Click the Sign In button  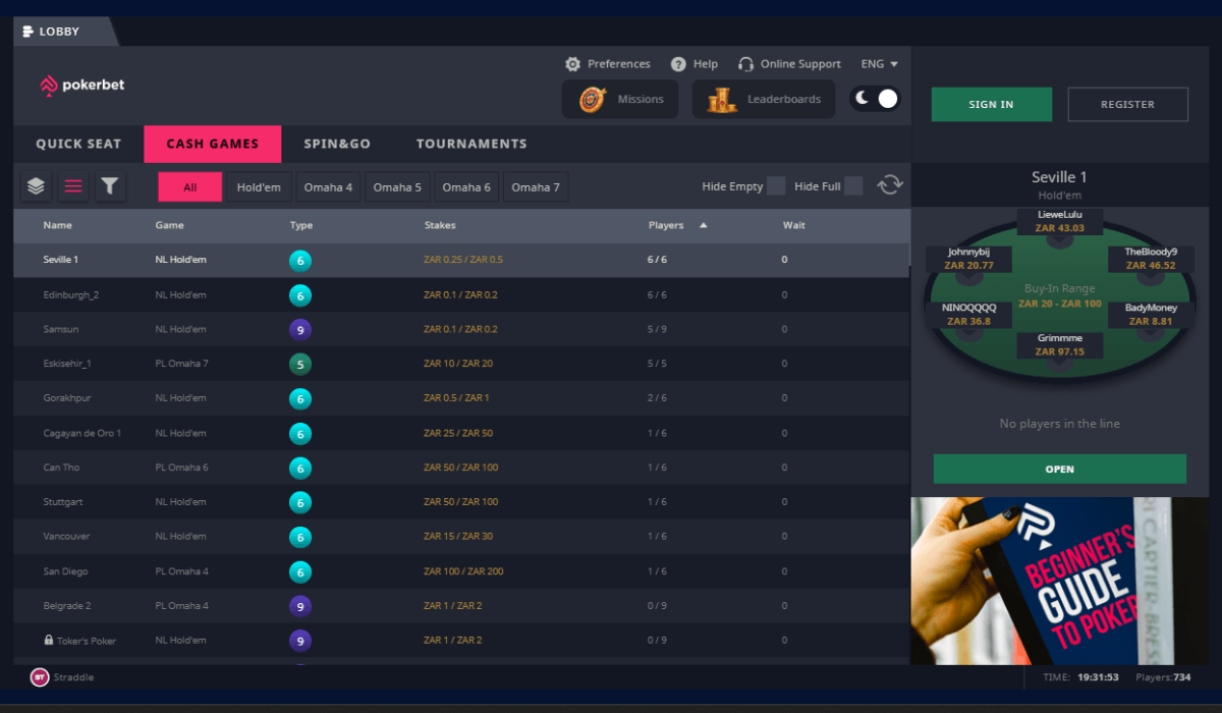click(x=991, y=104)
